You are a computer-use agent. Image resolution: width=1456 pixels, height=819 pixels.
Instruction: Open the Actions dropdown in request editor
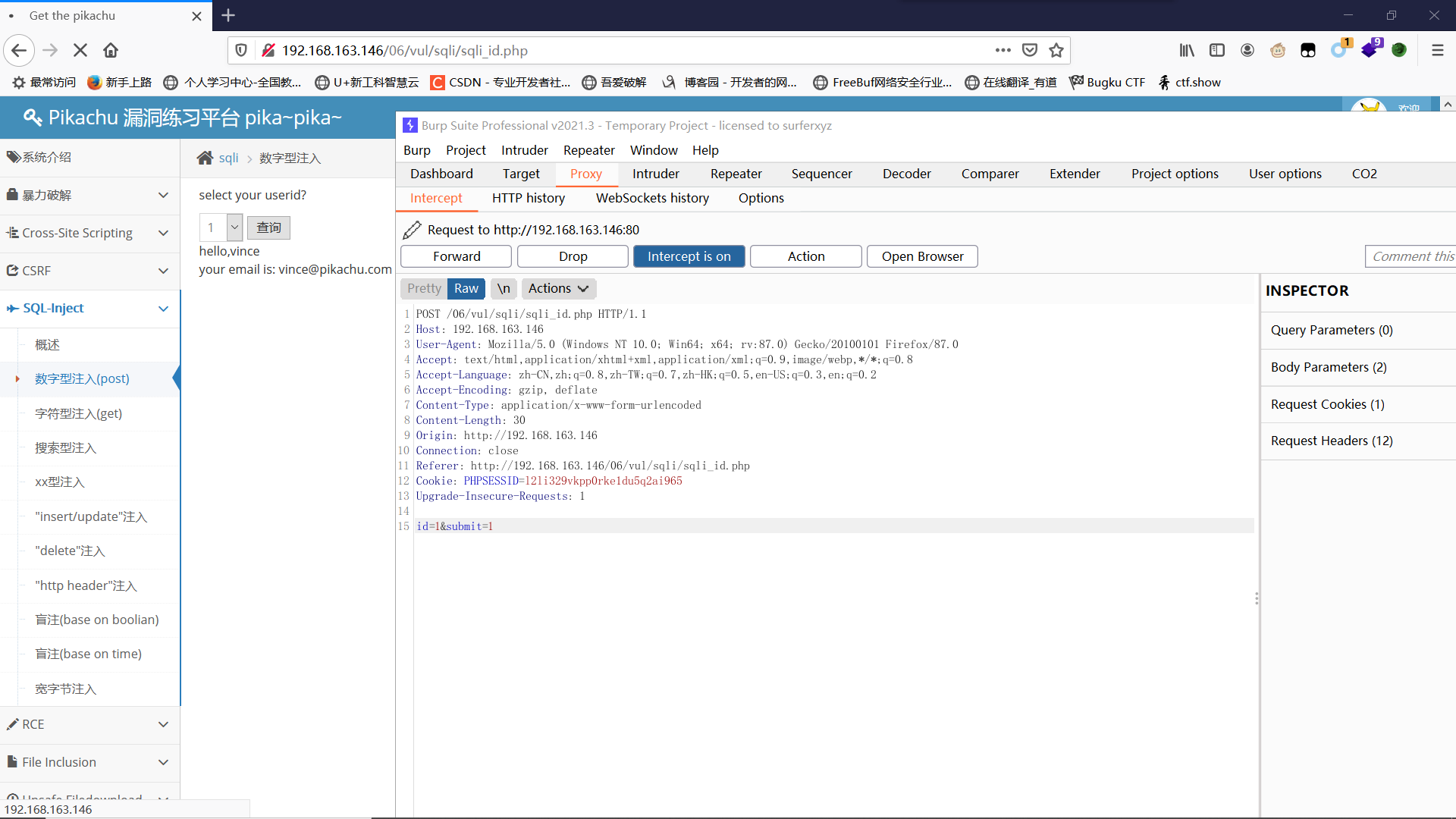pyautogui.click(x=559, y=288)
